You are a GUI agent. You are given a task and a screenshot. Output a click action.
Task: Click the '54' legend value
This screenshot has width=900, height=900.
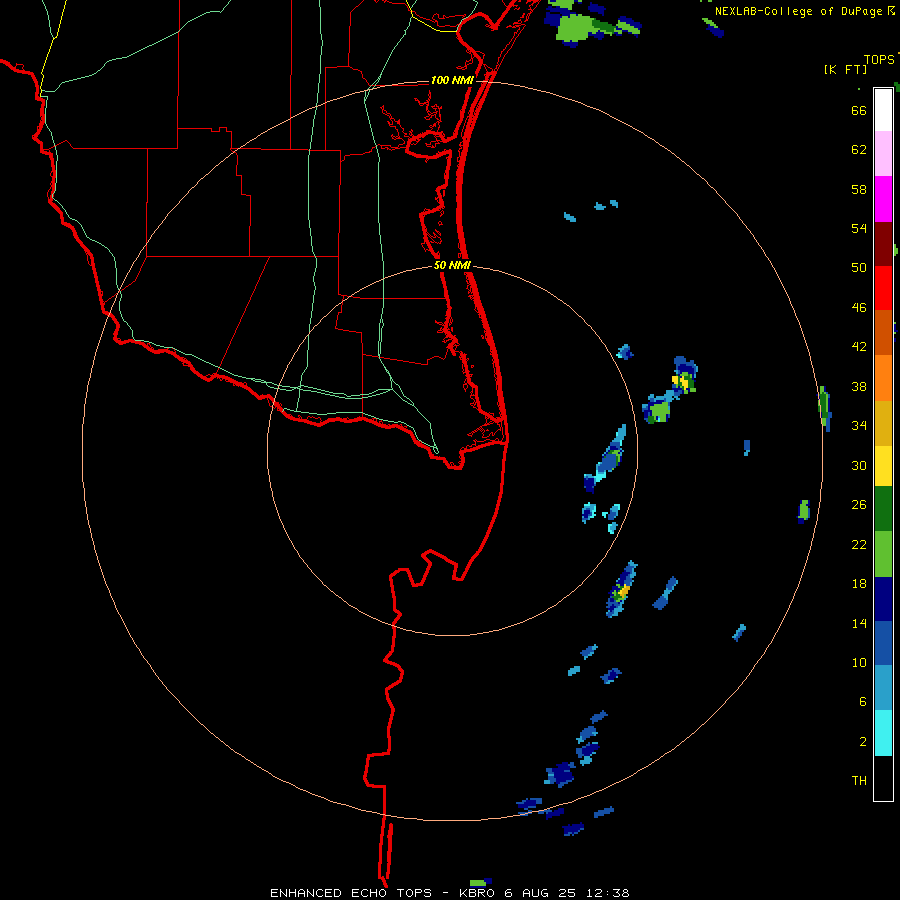click(859, 228)
